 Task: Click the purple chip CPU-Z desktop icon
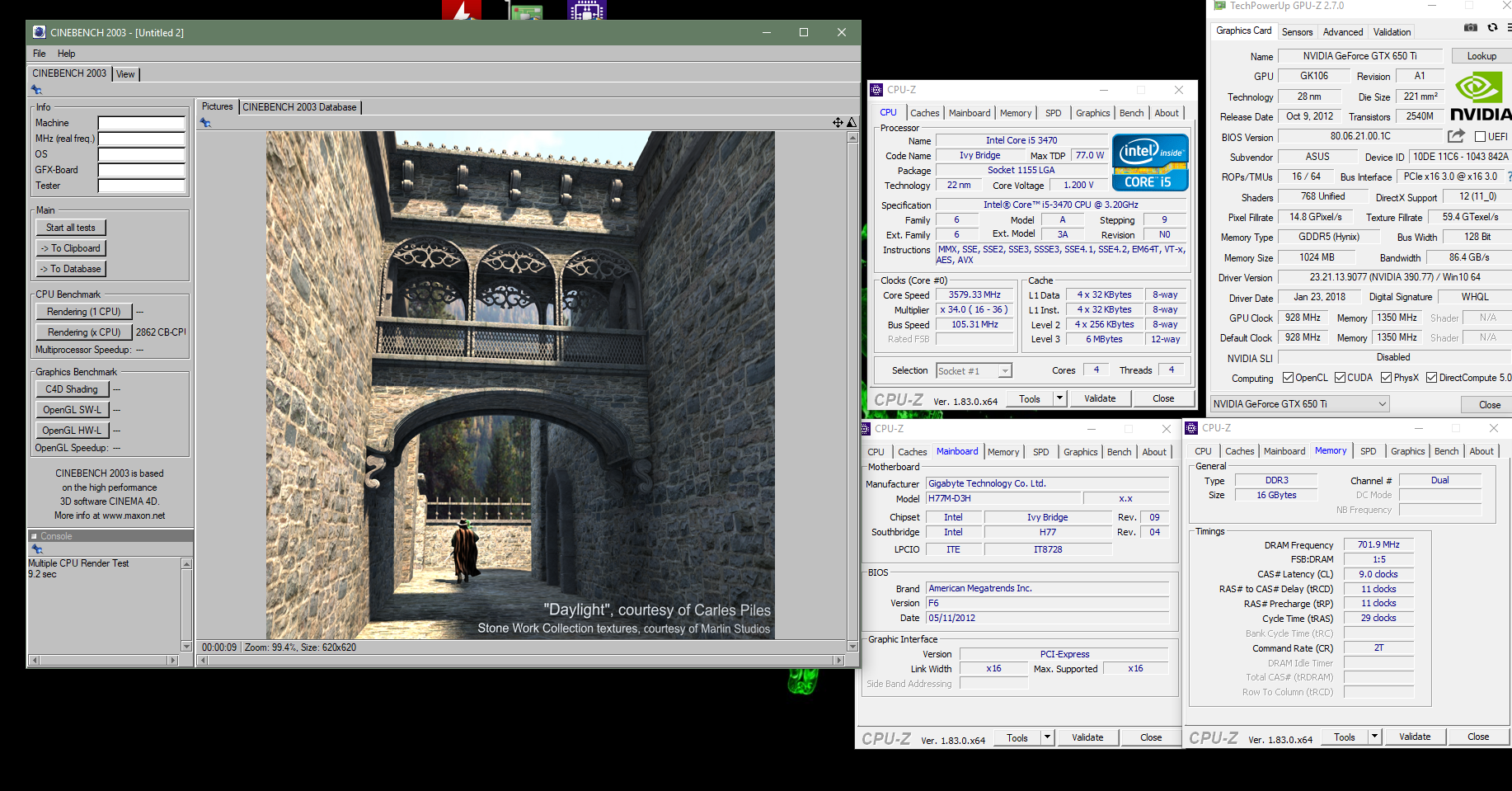click(x=587, y=10)
